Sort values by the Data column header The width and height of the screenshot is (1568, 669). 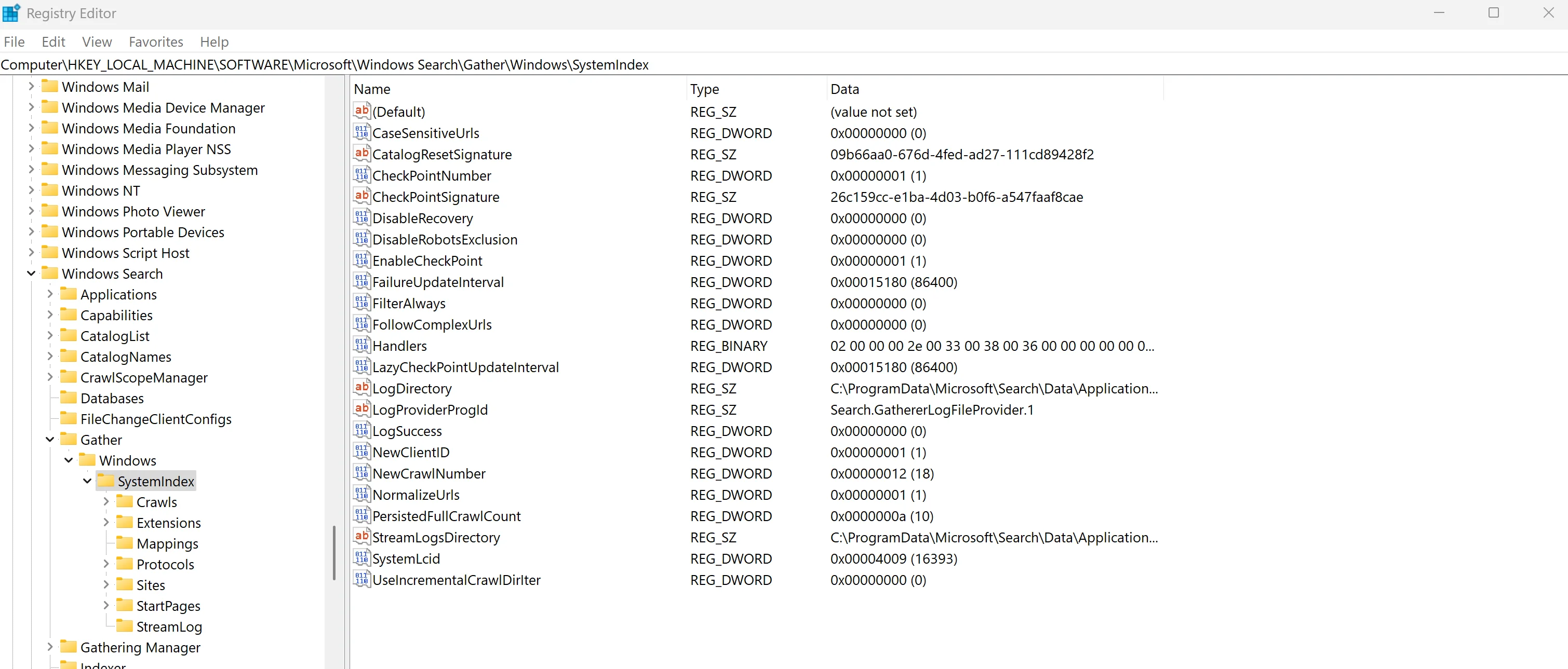tap(995, 89)
